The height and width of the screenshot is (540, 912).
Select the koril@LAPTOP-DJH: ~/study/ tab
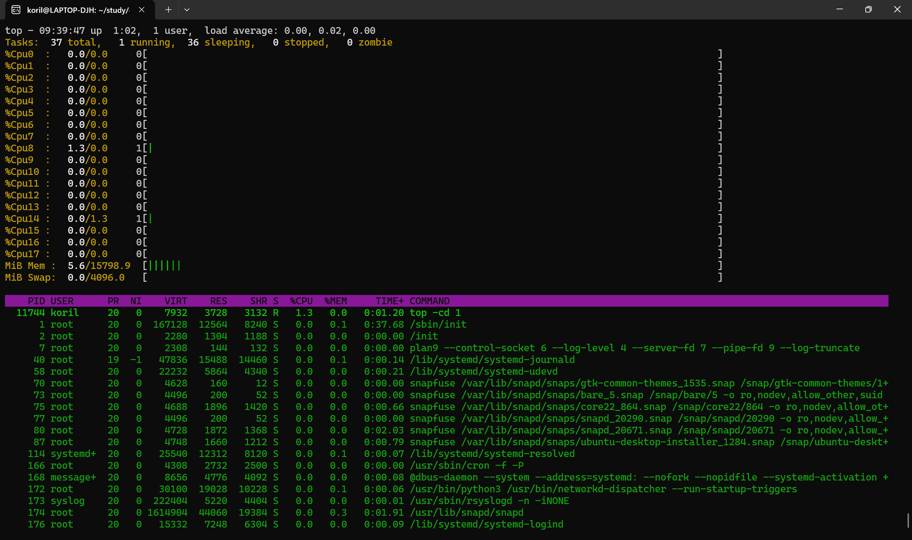pos(77,10)
